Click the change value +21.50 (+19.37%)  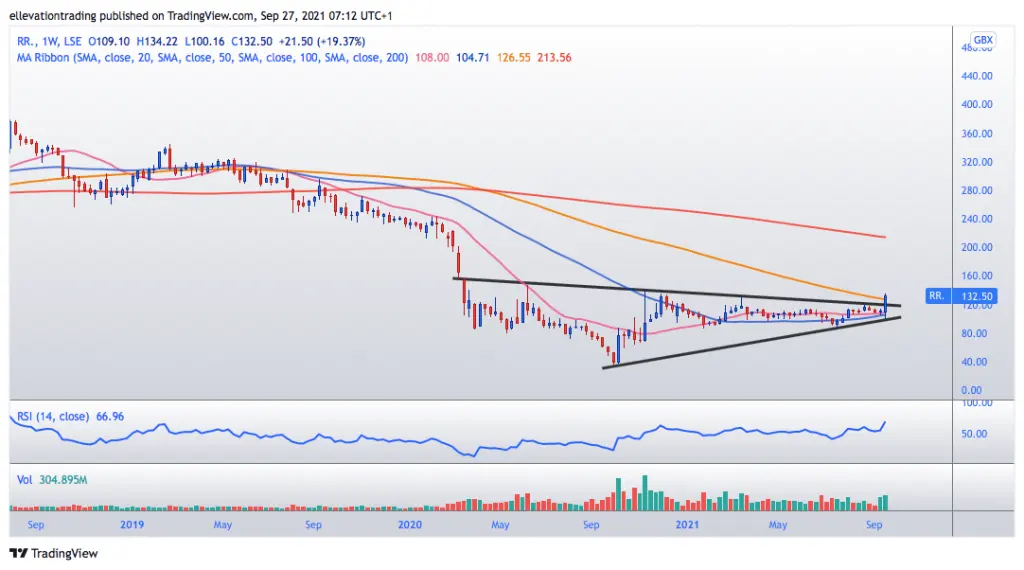pos(322,41)
